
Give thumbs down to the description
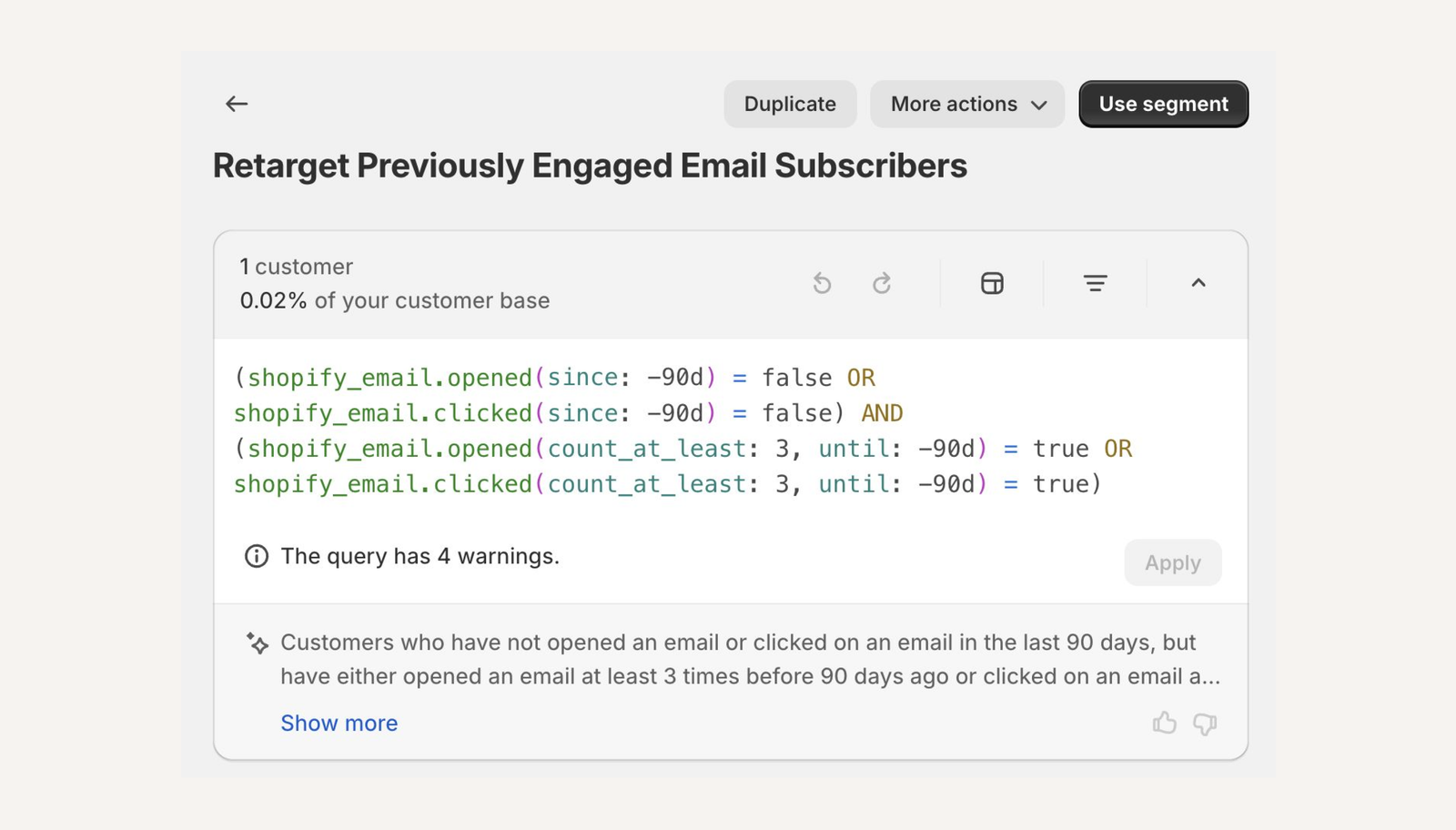[1205, 724]
